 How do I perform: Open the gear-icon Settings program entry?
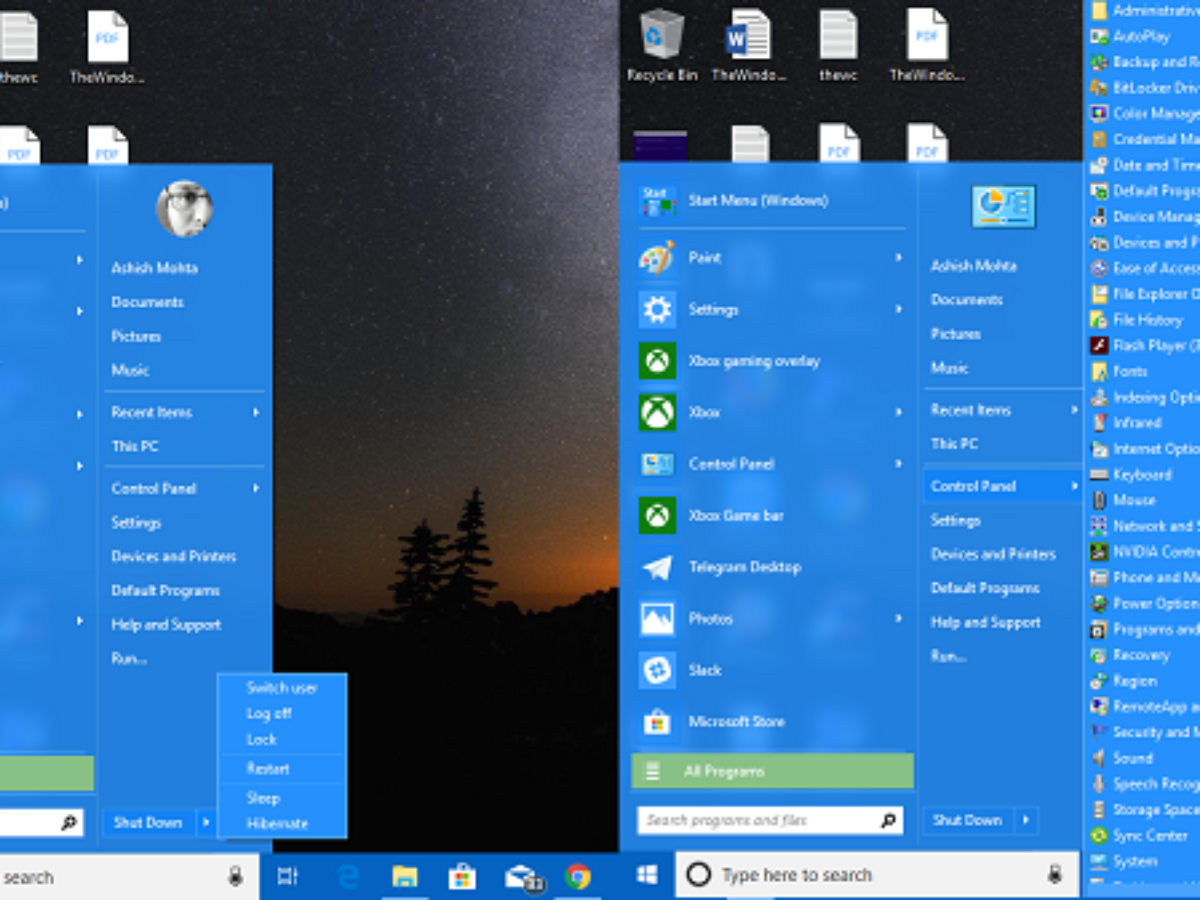coord(770,310)
